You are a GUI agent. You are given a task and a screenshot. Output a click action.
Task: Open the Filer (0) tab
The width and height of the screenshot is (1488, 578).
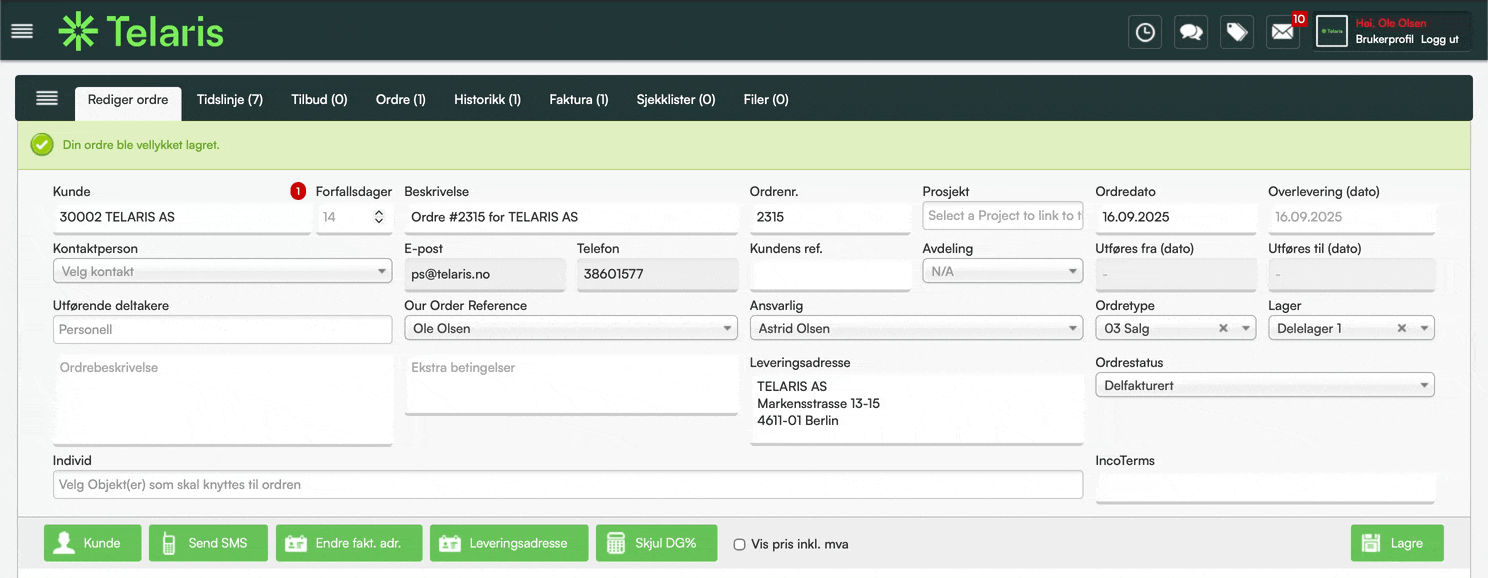[x=766, y=100]
